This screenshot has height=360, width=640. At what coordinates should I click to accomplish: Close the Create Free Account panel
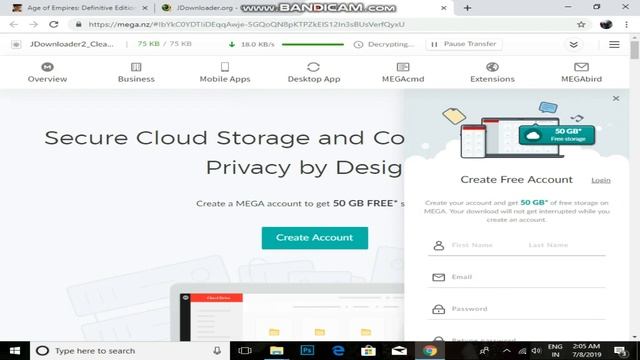(616, 98)
